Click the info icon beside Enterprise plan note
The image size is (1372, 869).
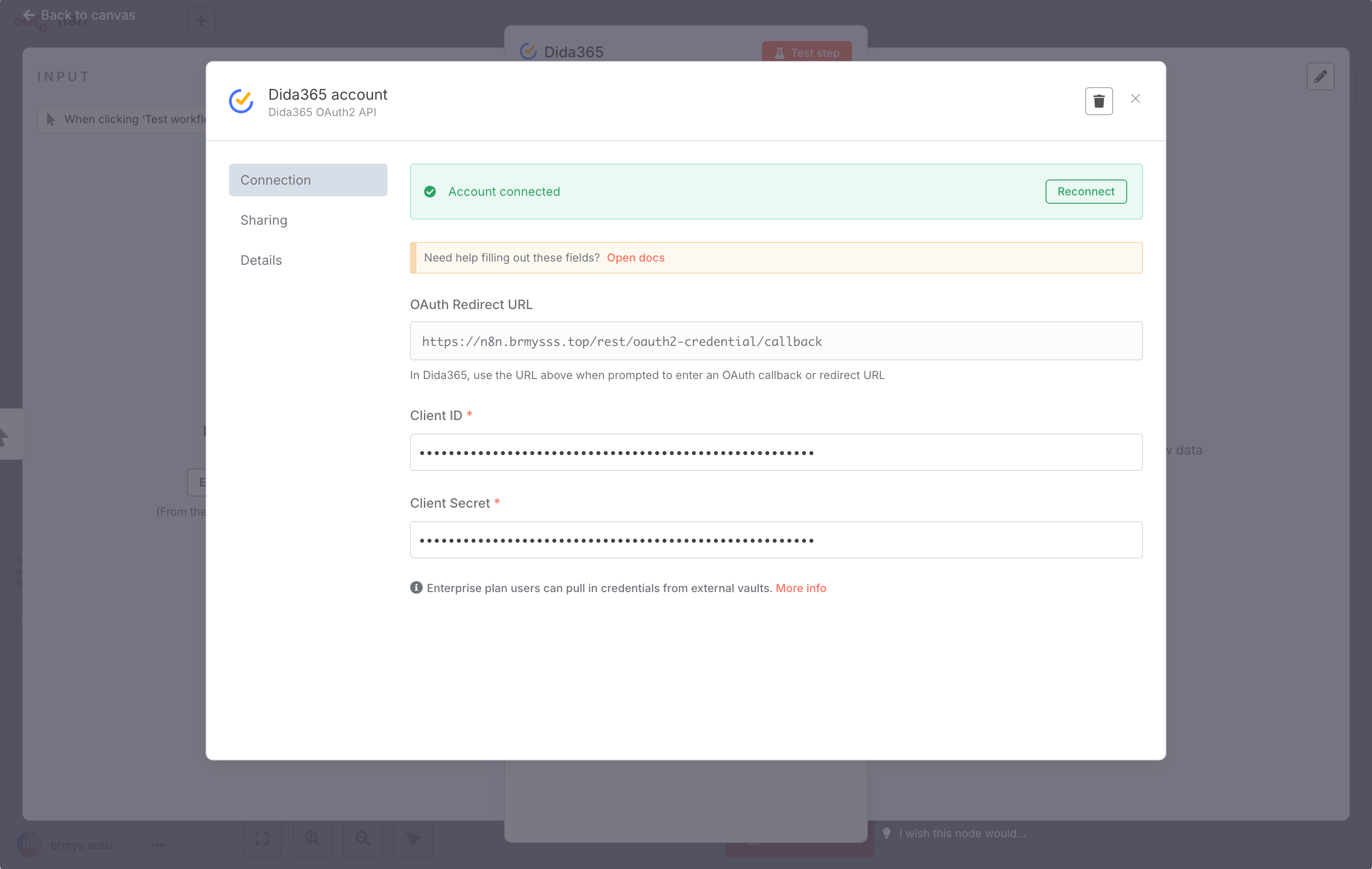click(416, 588)
